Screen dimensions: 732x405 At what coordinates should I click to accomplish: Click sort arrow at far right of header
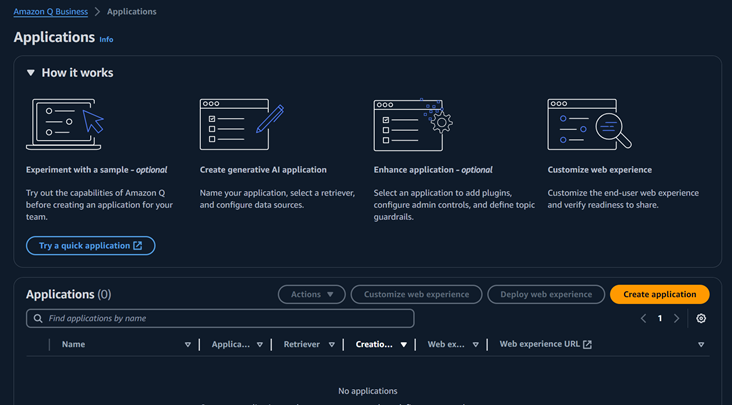[701, 344]
